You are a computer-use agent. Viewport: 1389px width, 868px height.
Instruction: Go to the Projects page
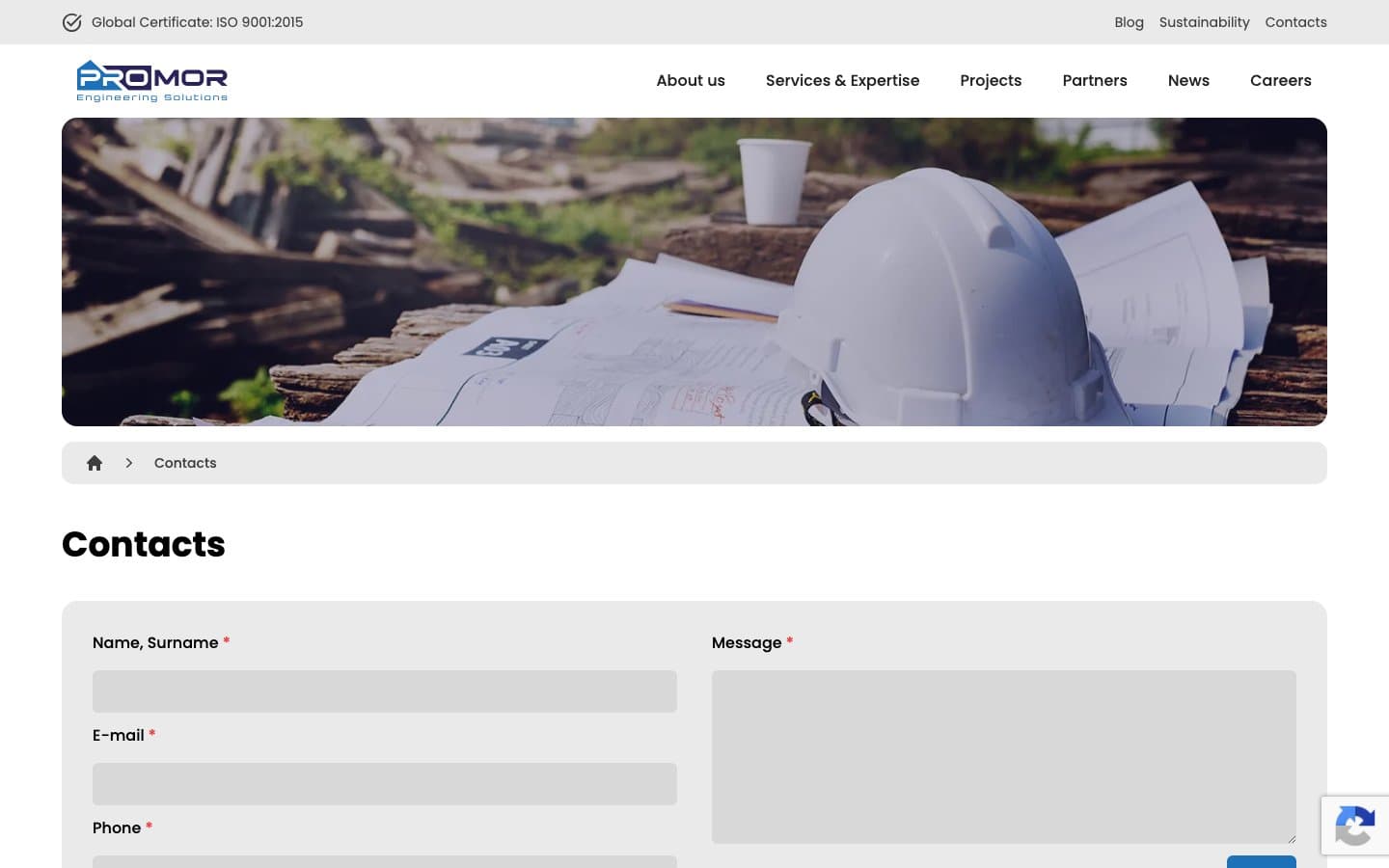[x=991, y=81]
